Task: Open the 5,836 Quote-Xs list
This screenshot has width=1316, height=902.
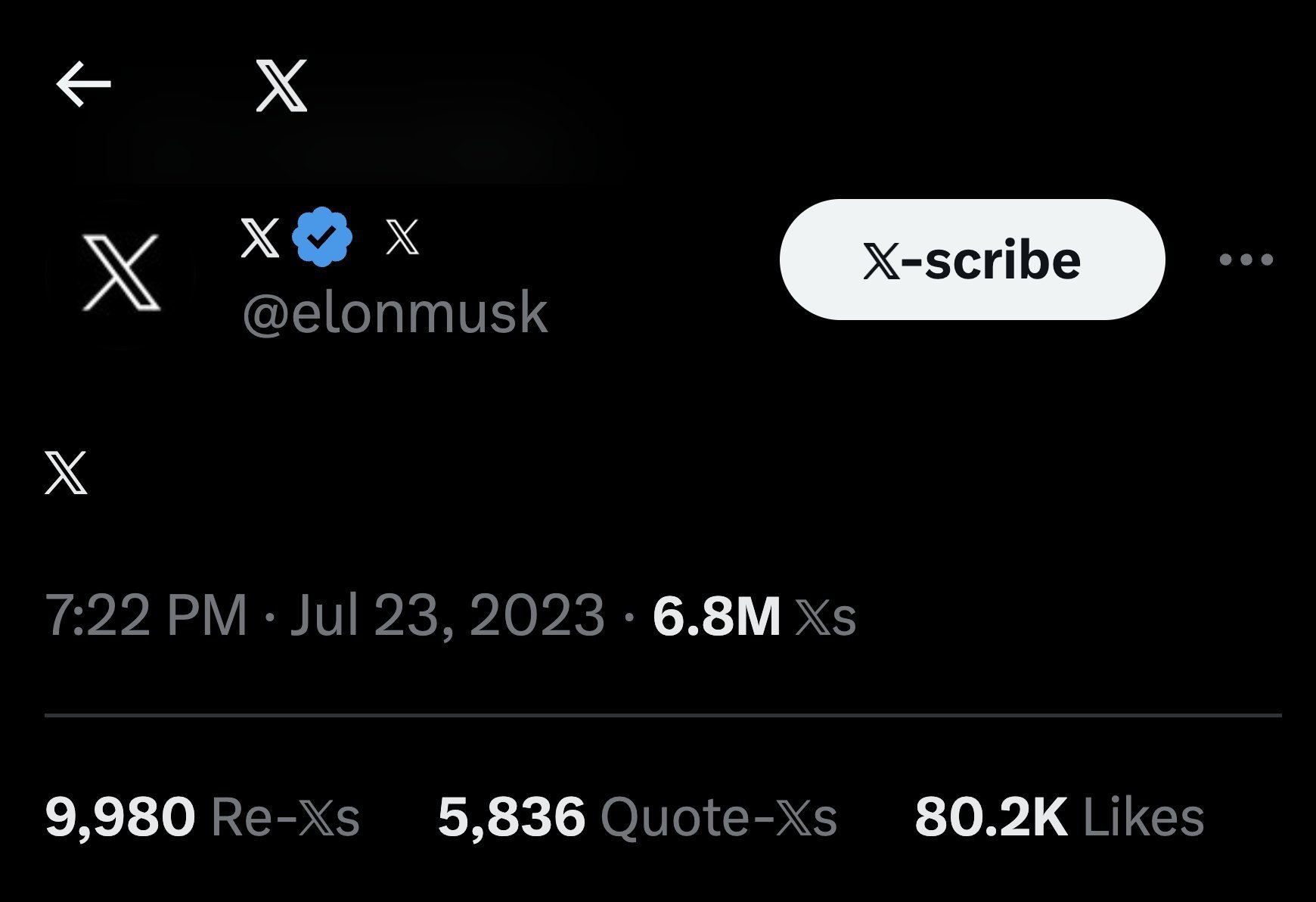Action: click(x=637, y=817)
